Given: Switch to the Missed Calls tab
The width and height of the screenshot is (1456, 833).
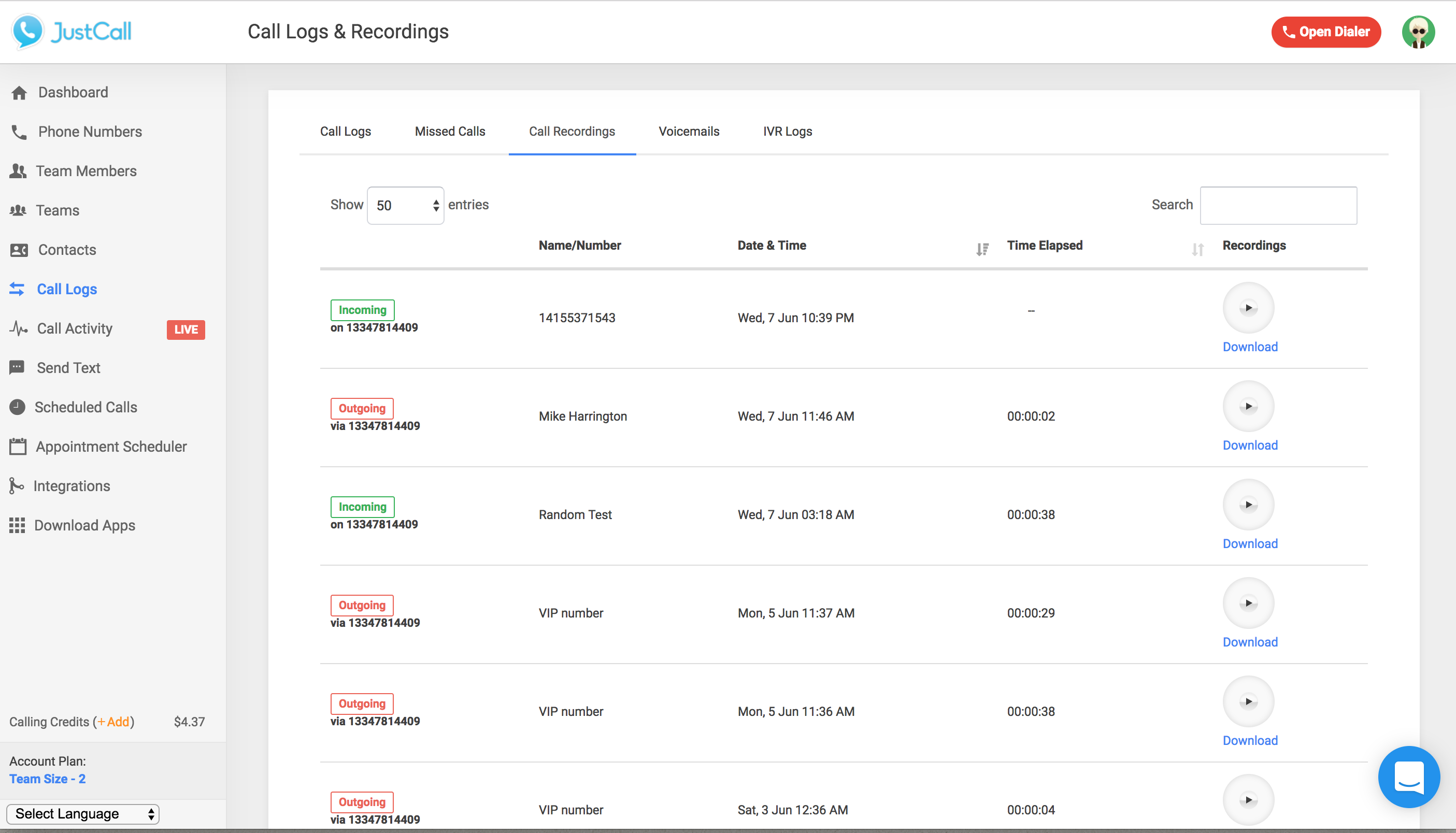Looking at the screenshot, I should coord(450,131).
